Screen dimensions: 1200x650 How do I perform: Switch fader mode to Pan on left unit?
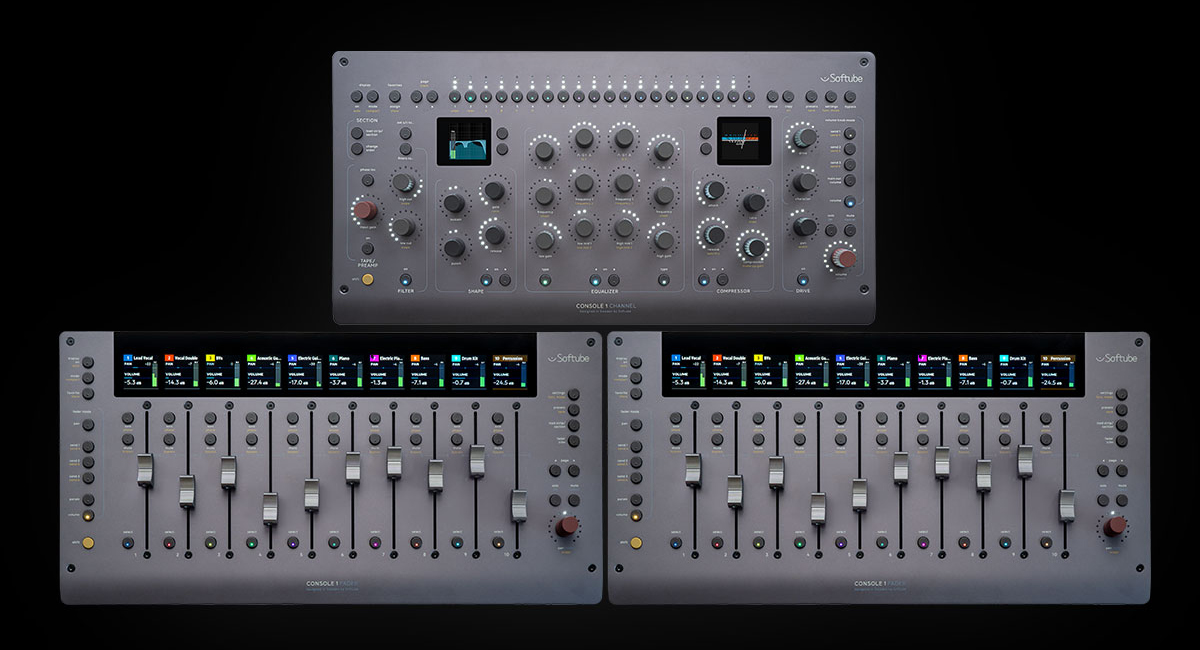pyautogui.click(x=87, y=425)
